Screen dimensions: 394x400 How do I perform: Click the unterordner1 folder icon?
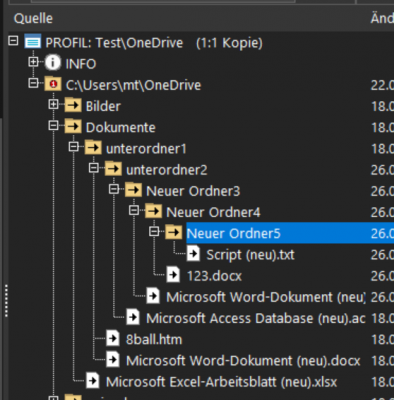point(93,147)
